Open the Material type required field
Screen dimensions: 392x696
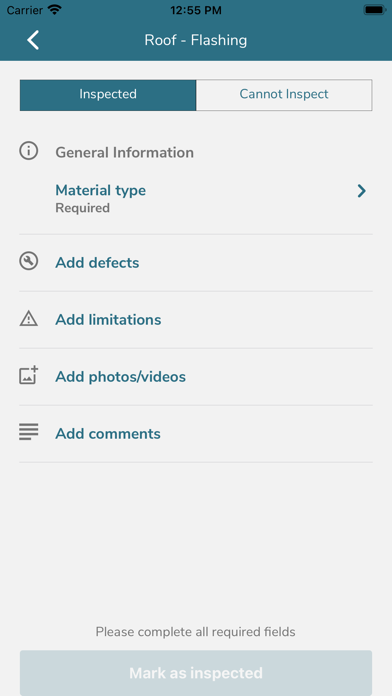pyautogui.click(x=196, y=199)
